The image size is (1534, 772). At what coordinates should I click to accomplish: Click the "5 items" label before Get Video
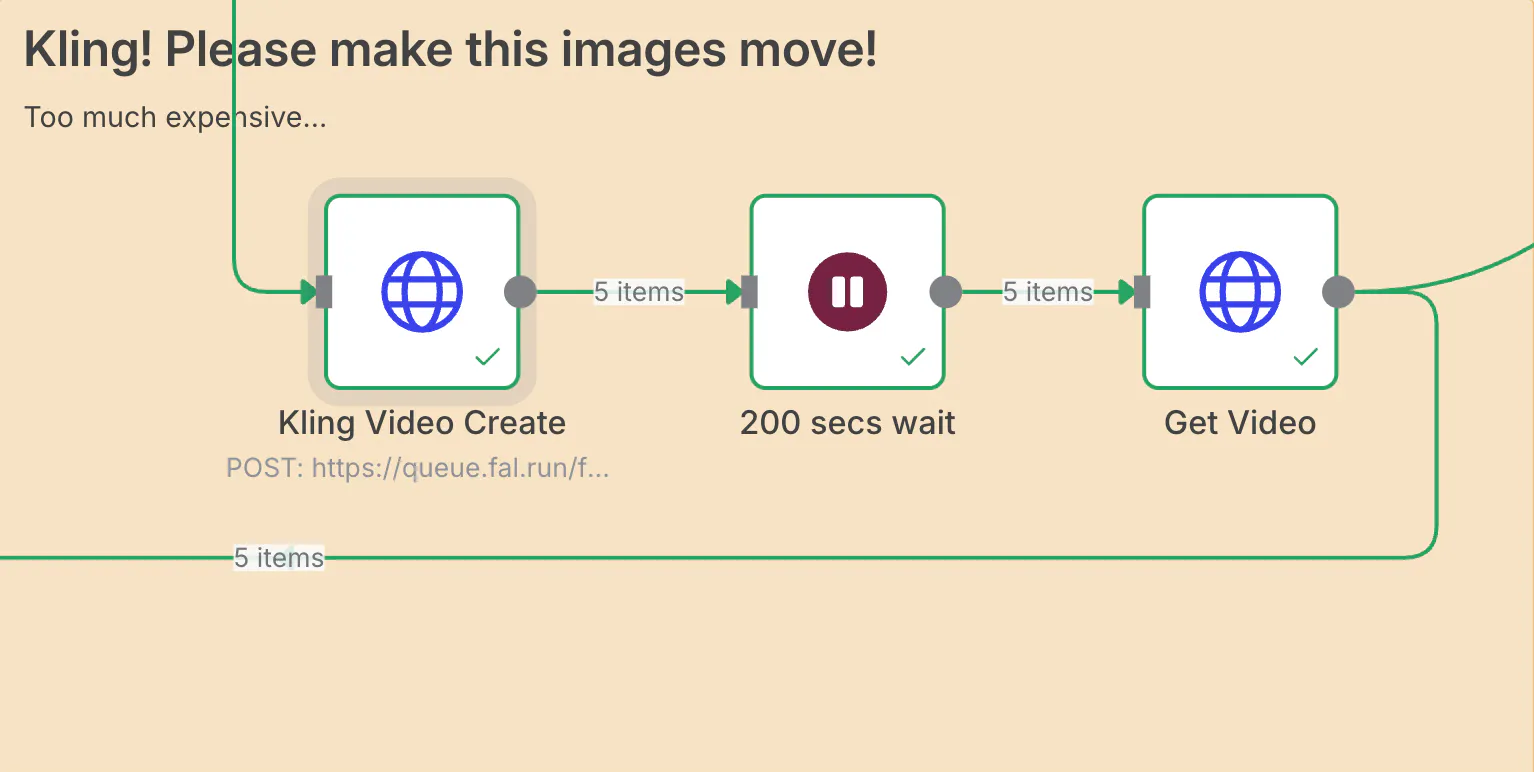1048,292
